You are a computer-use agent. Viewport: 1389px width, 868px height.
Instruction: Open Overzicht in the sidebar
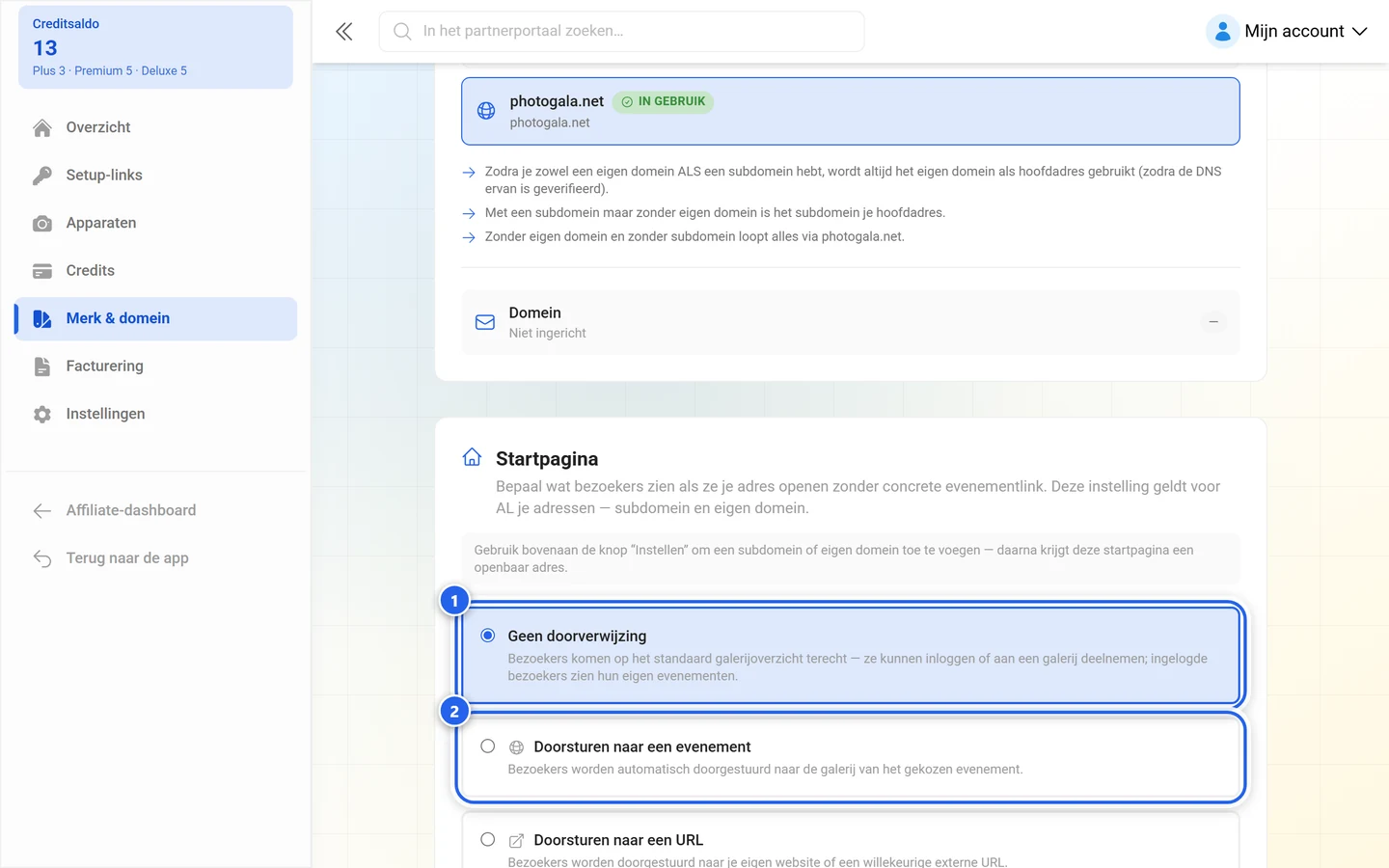[x=155, y=127]
